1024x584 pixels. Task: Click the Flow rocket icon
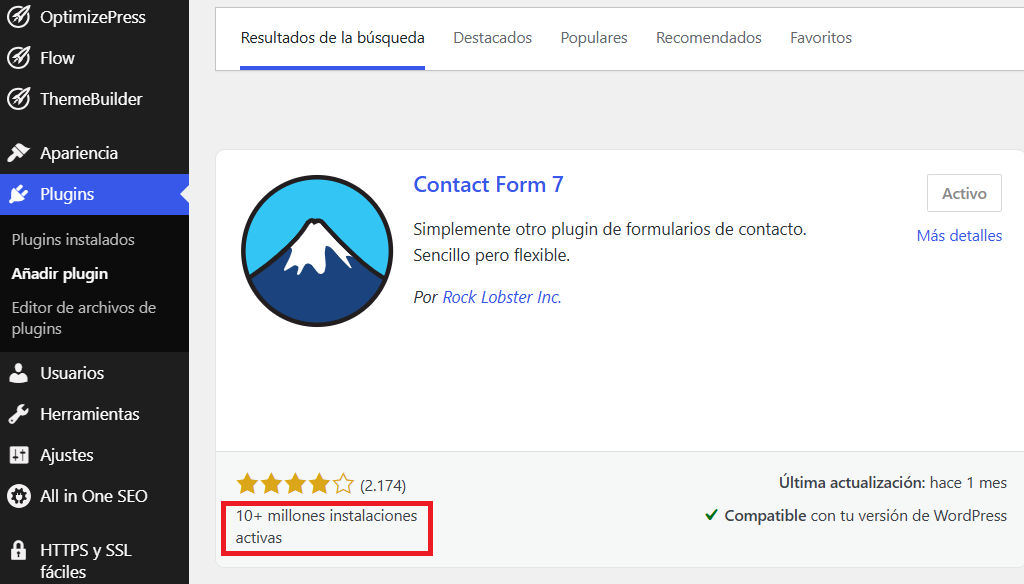coord(19,57)
